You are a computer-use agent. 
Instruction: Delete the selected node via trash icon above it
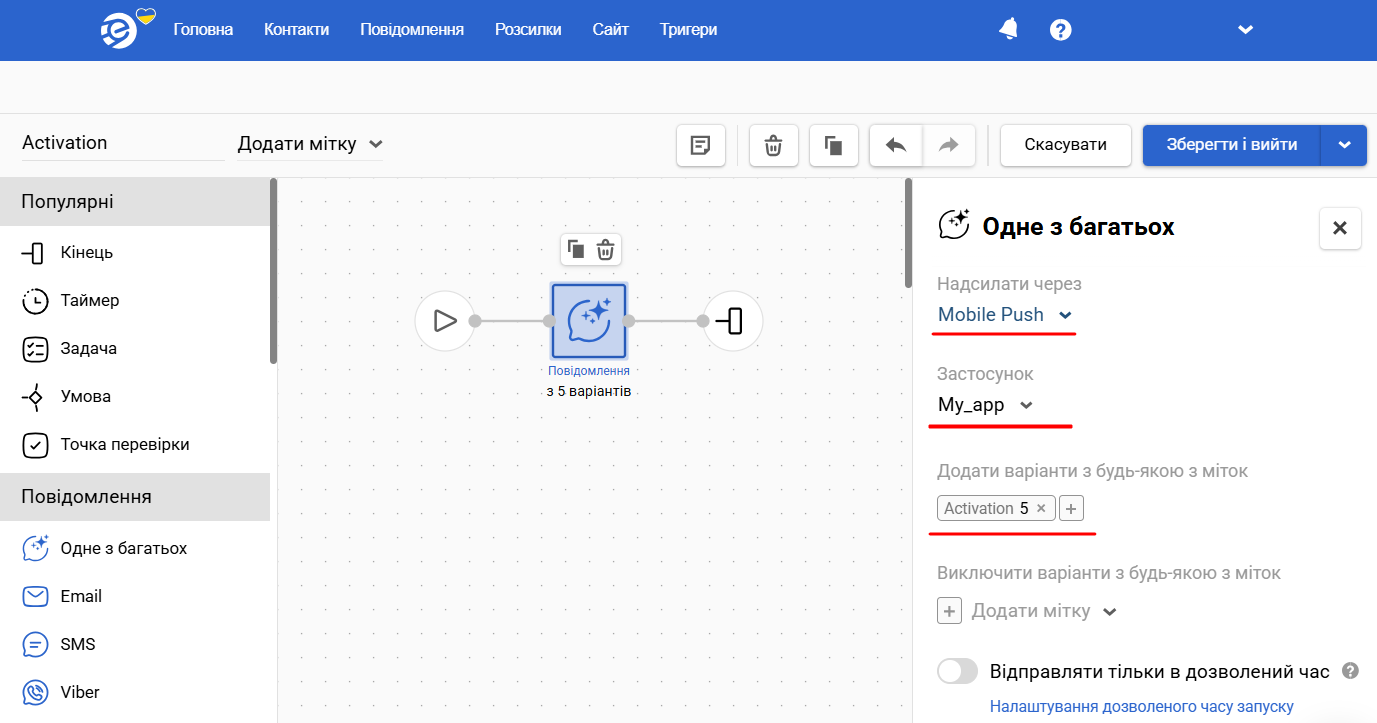coord(605,249)
